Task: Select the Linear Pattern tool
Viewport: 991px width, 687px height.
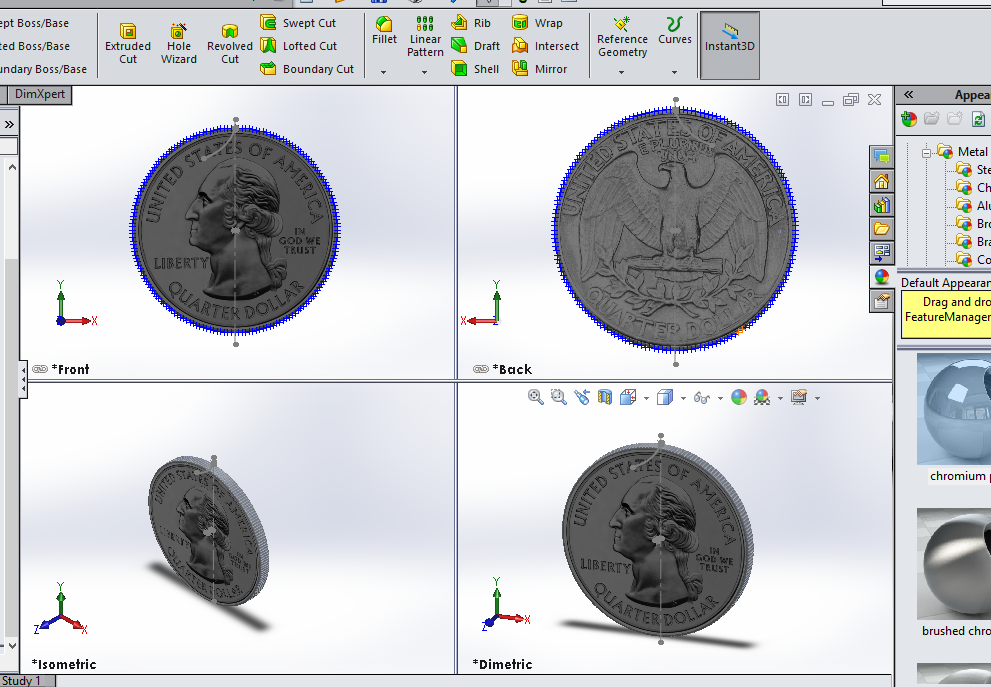Action: tap(425, 37)
